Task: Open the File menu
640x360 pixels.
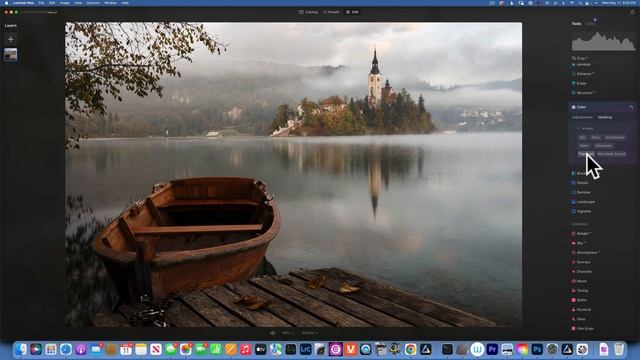Action: click(x=41, y=3)
